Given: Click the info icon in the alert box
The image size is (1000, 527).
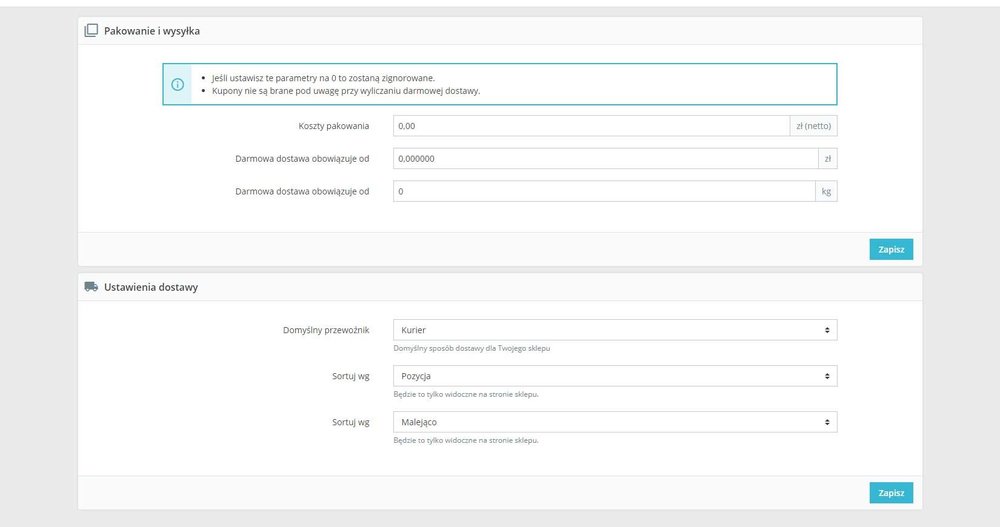Looking at the screenshot, I should [x=178, y=84].
